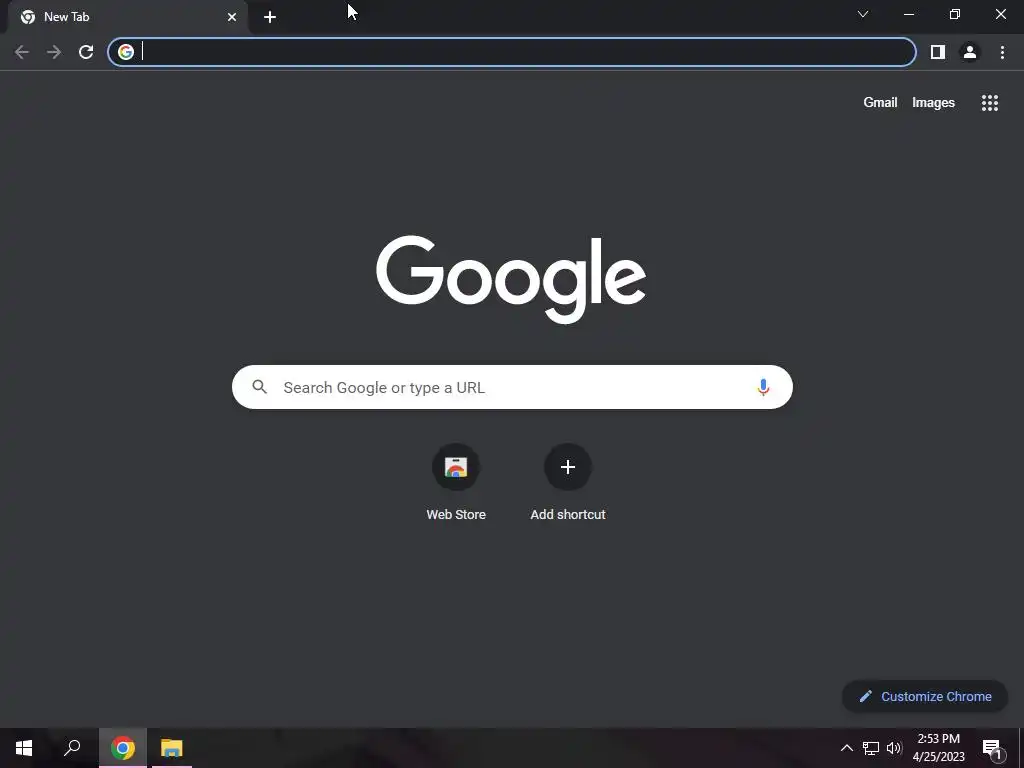
Task: Minimize the Chrome window
Action: (909, 14)
